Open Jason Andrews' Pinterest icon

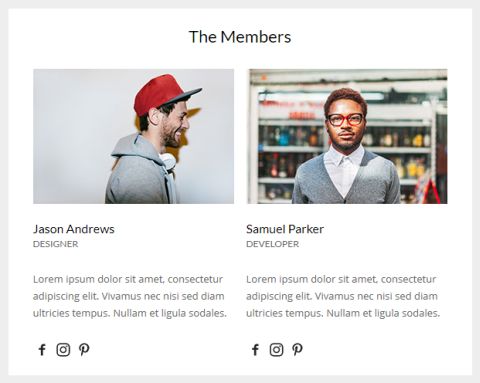point(84,350)
